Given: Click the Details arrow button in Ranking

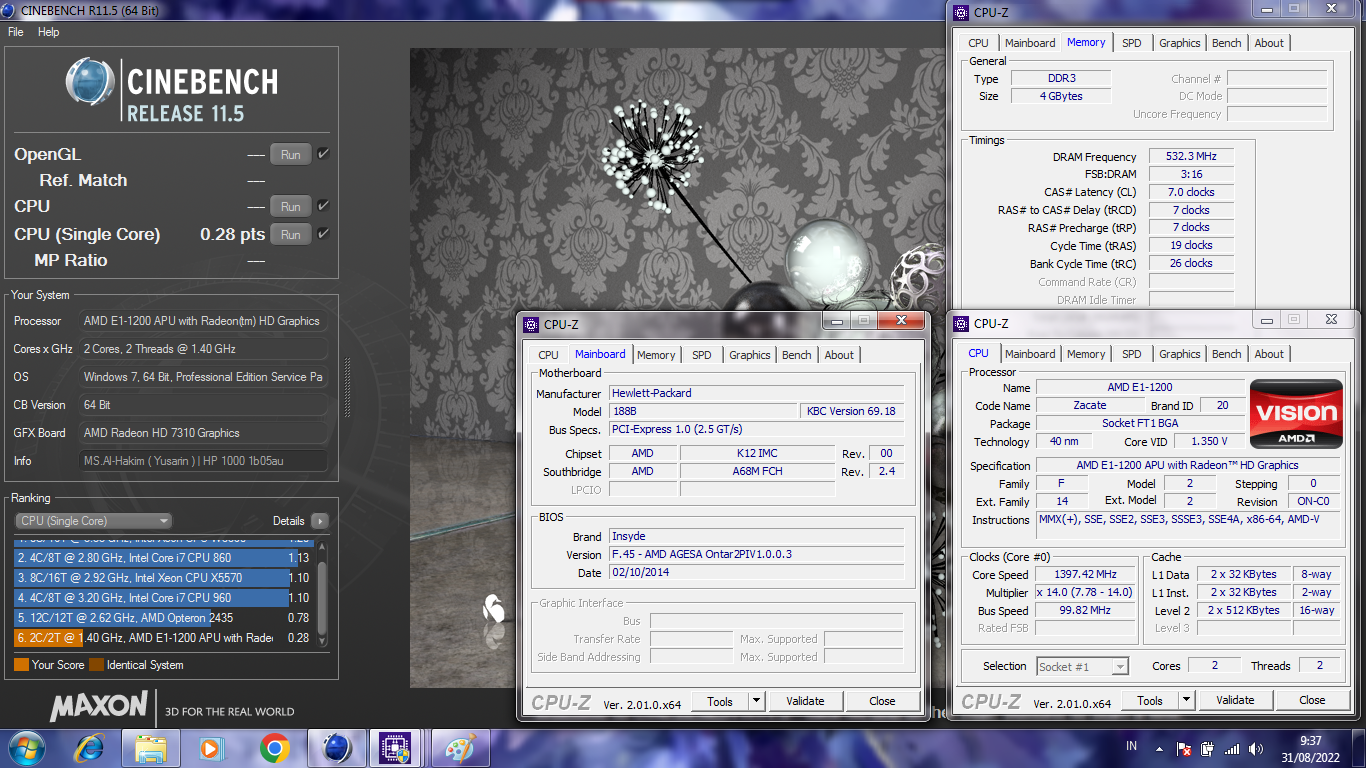Looking at the screenshot, I should click(x=319, y=521).
